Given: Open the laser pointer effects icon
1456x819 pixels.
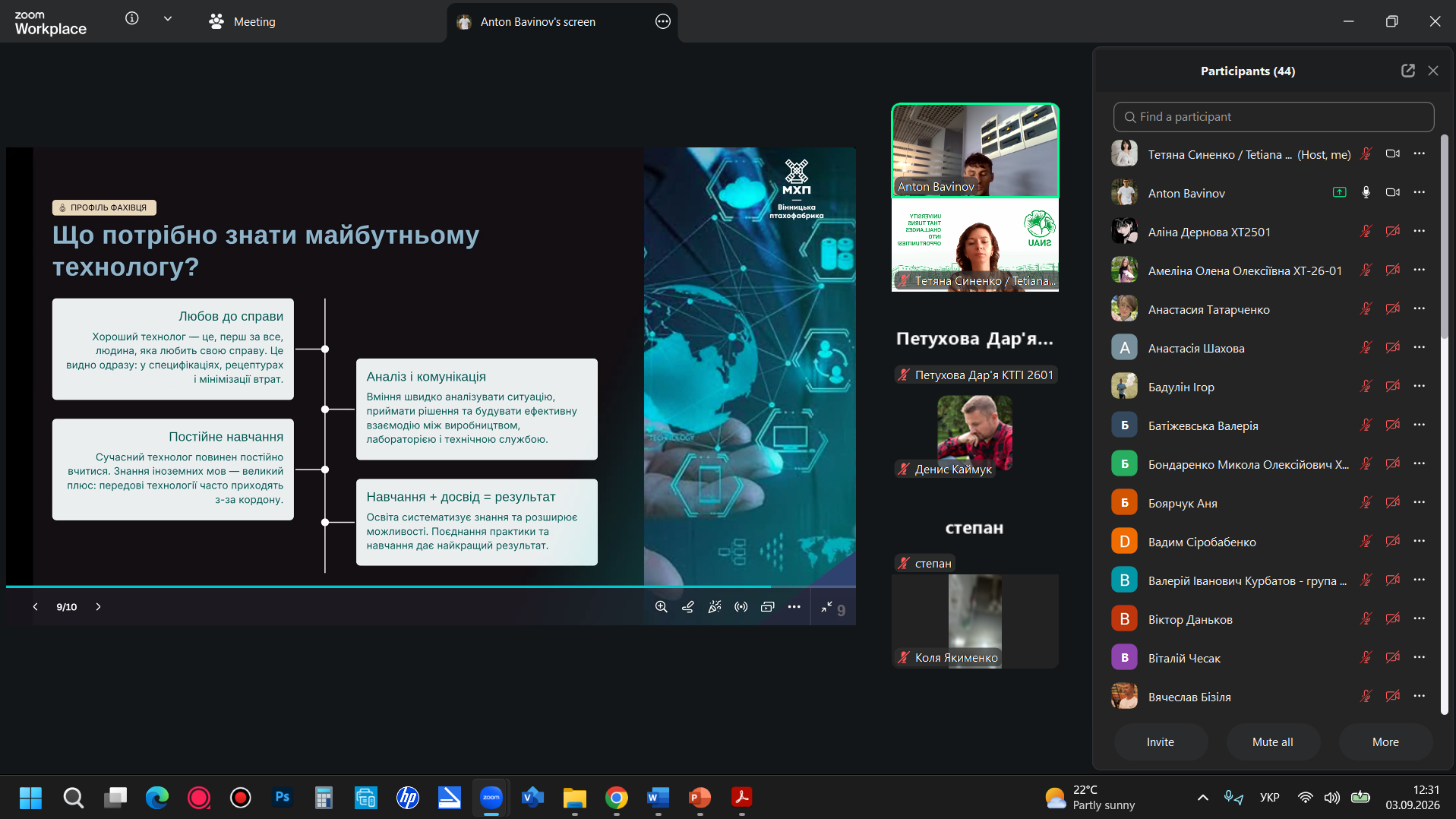Looking at the screenshot, I should (714, 607).
